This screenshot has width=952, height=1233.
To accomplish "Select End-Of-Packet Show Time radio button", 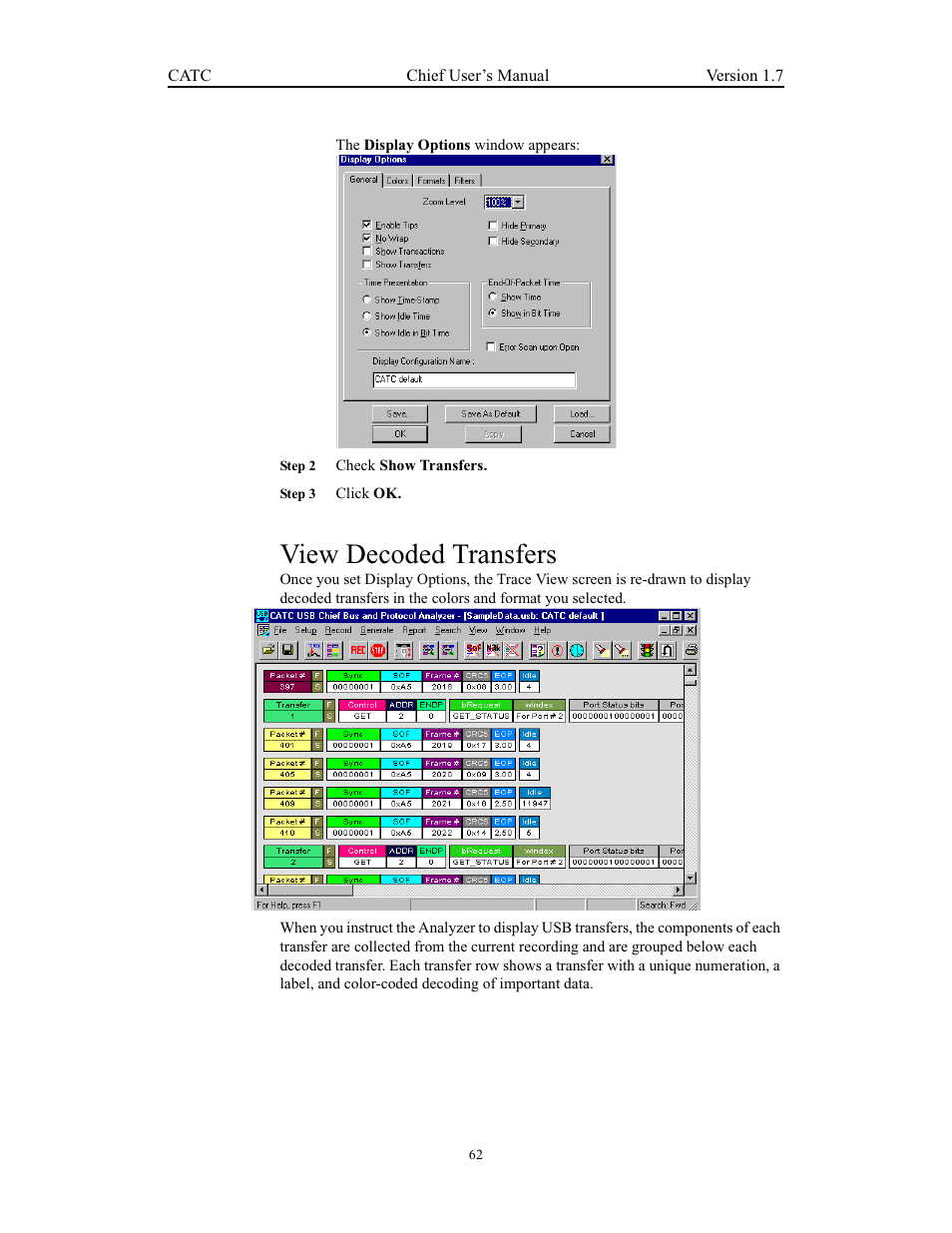I will pos(492,297).
